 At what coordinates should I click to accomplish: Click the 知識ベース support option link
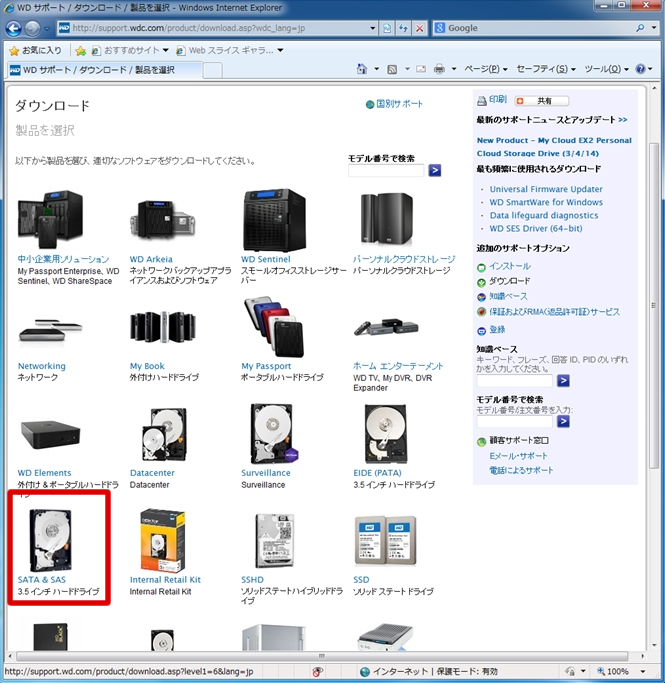(508, 296)
